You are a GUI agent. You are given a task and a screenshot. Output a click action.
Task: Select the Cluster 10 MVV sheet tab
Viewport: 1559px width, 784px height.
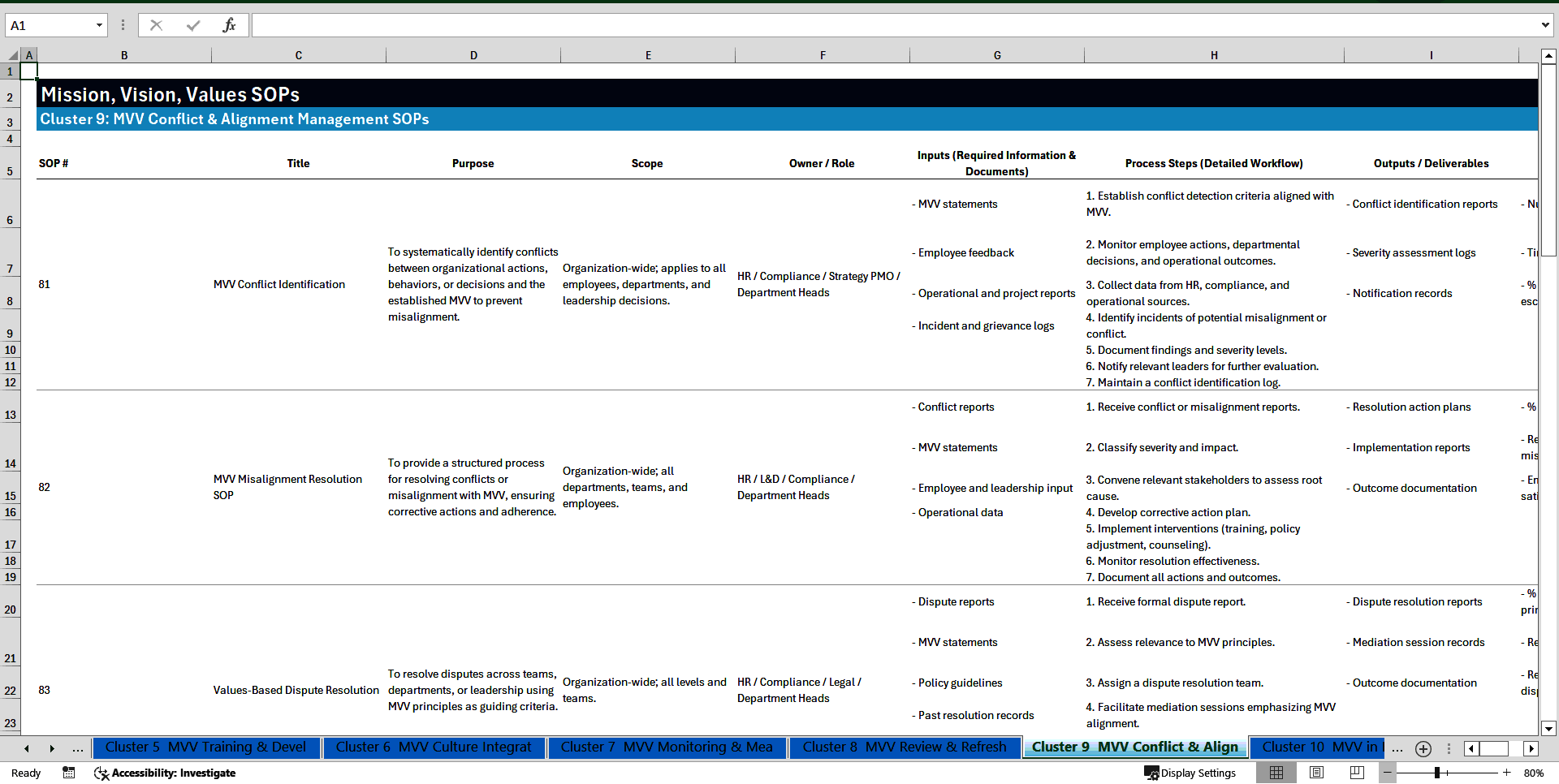[x=1316, y=747]
